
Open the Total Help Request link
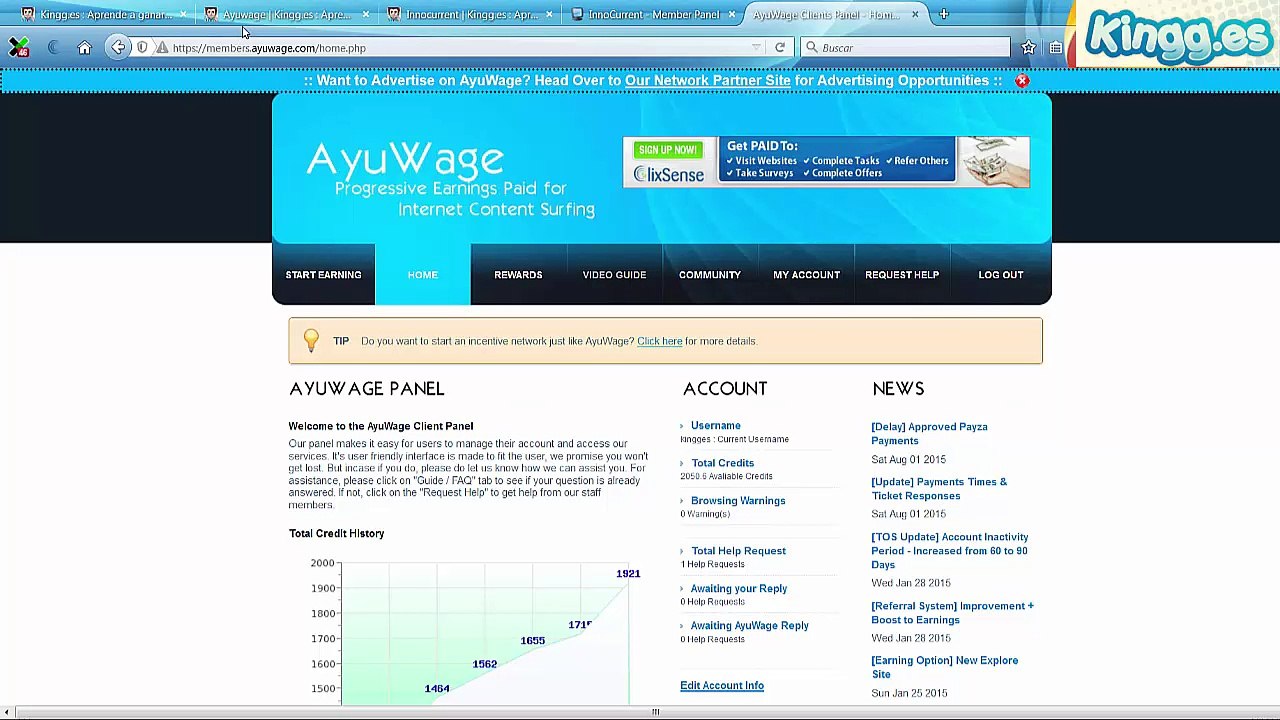click(x=738, y=551)
